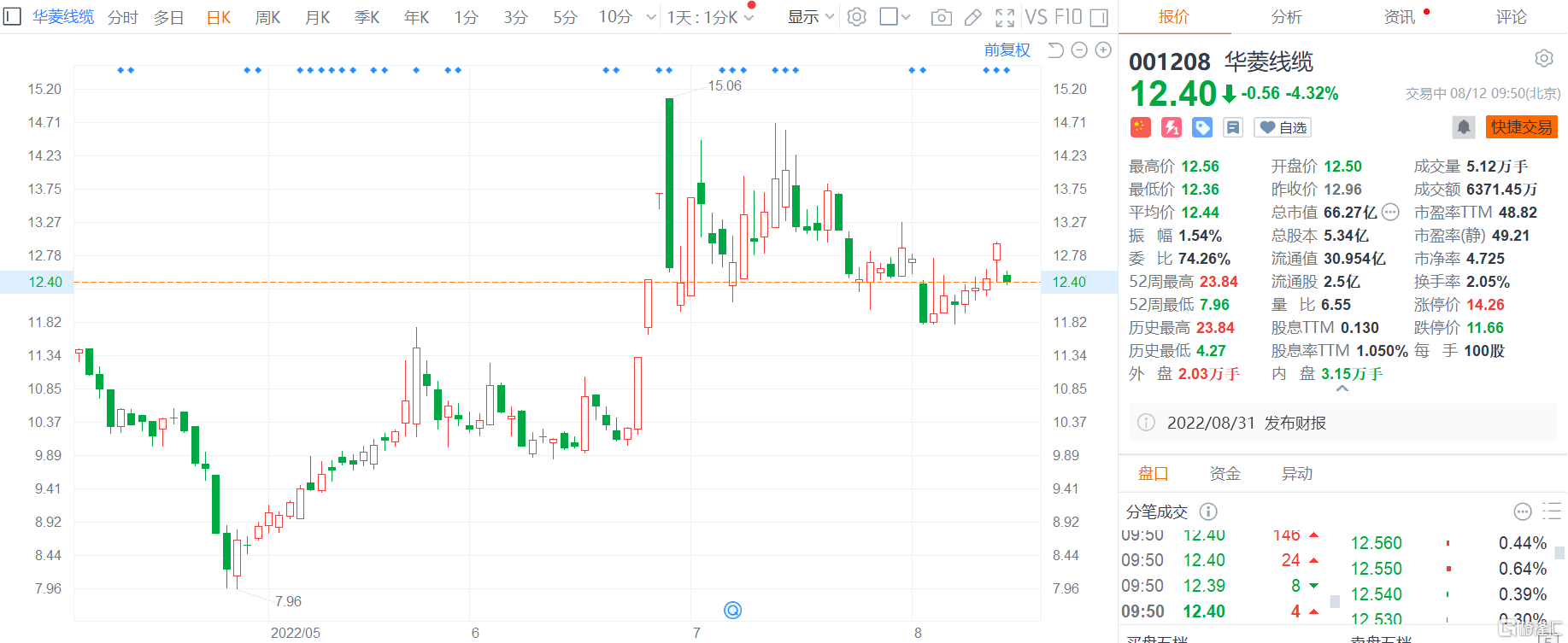Open the notes icon beside the tag

[1233, 127]
